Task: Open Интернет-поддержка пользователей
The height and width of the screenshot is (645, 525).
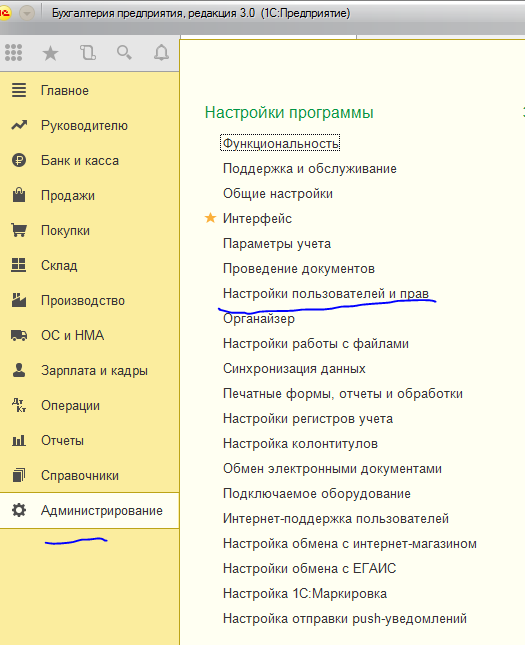Action: [x=335, y=518]
